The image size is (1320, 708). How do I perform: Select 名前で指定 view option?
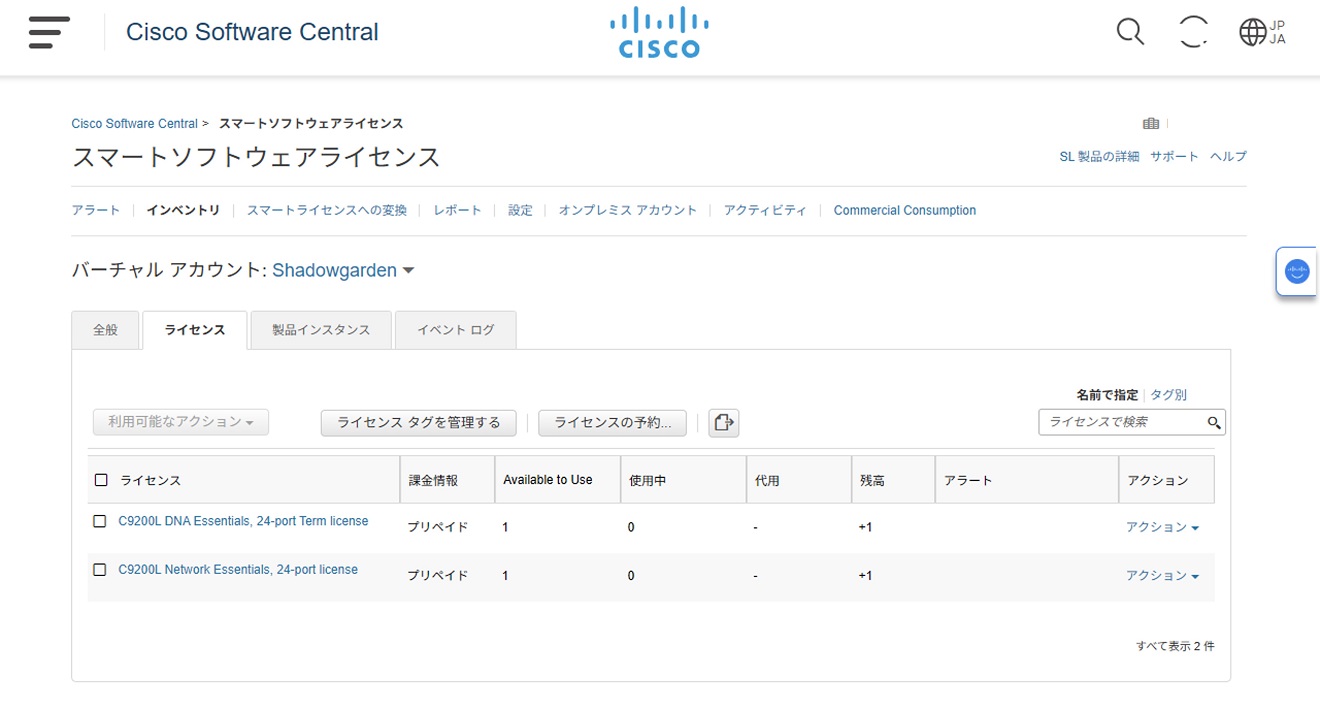click(1107, 395)
